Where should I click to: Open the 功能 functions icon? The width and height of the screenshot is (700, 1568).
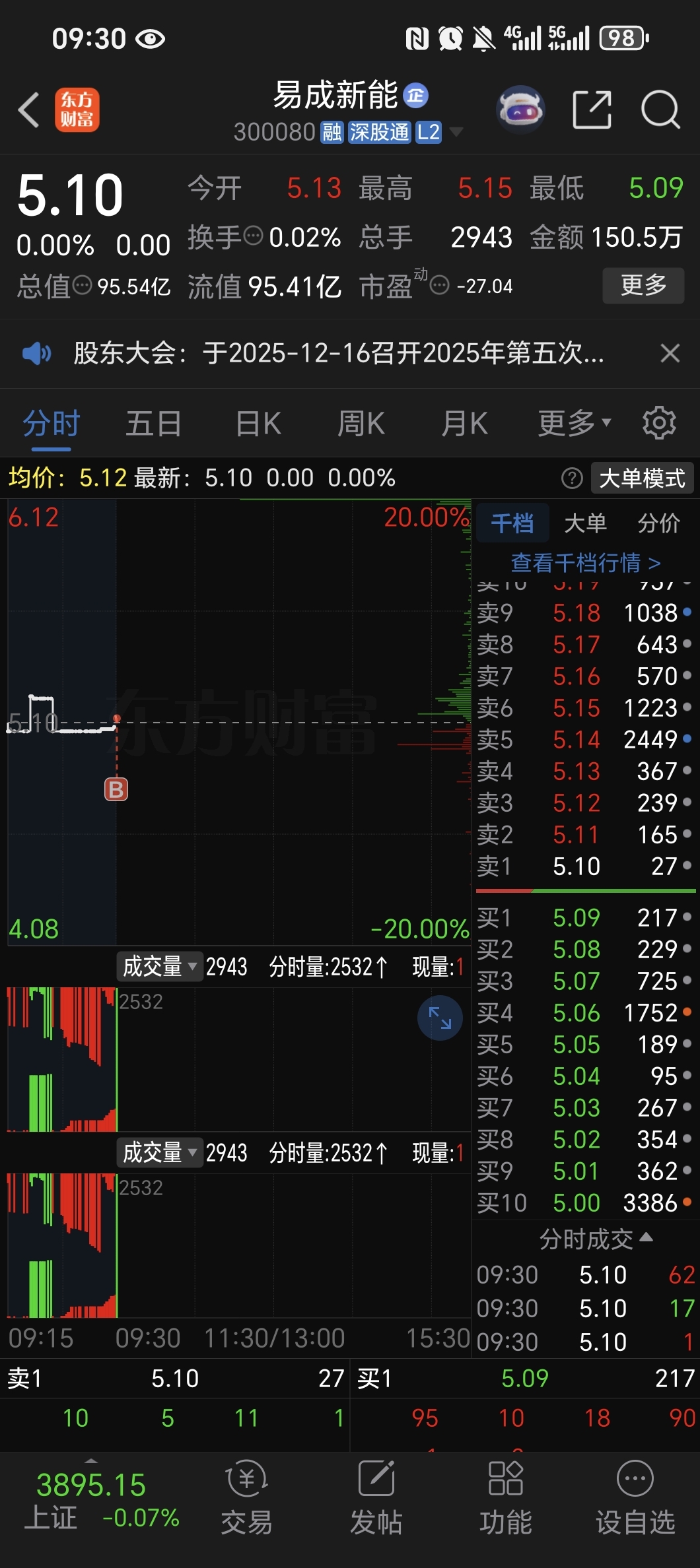[505, 1497]
